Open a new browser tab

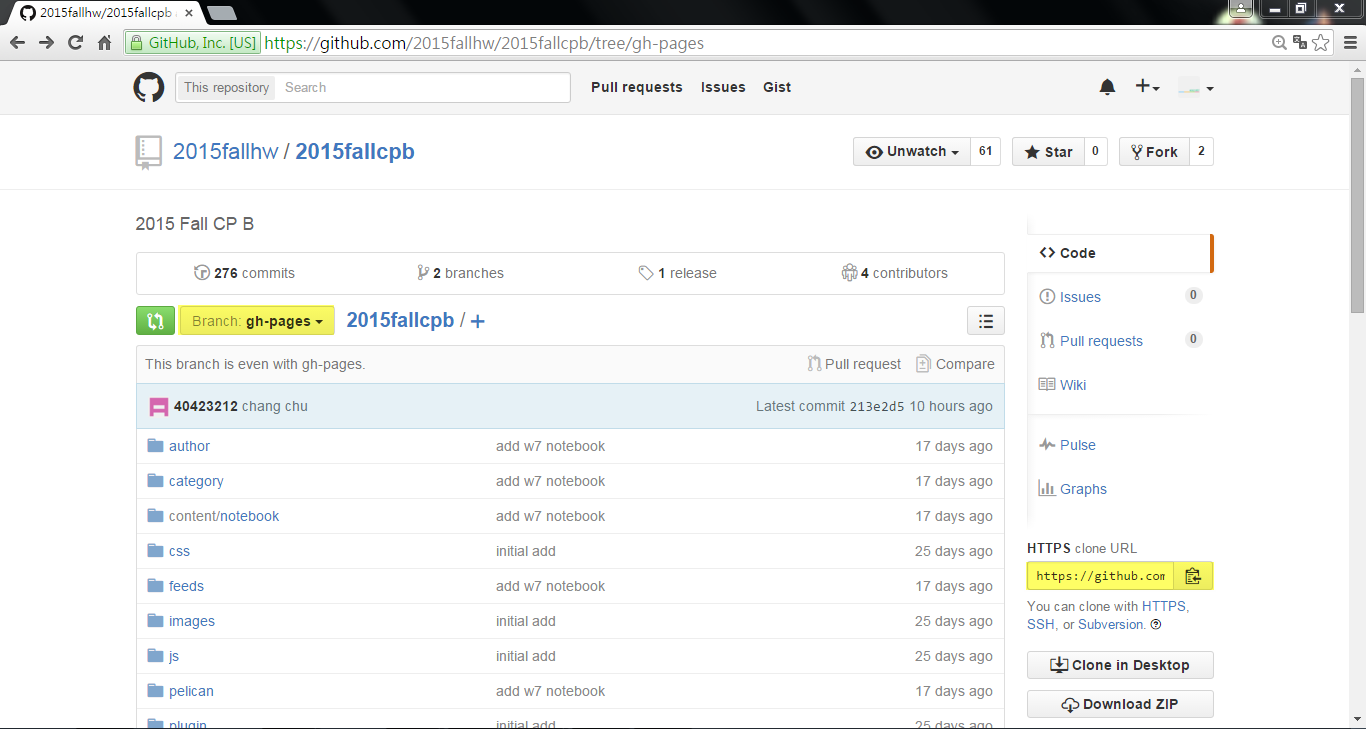pos(221,13)
